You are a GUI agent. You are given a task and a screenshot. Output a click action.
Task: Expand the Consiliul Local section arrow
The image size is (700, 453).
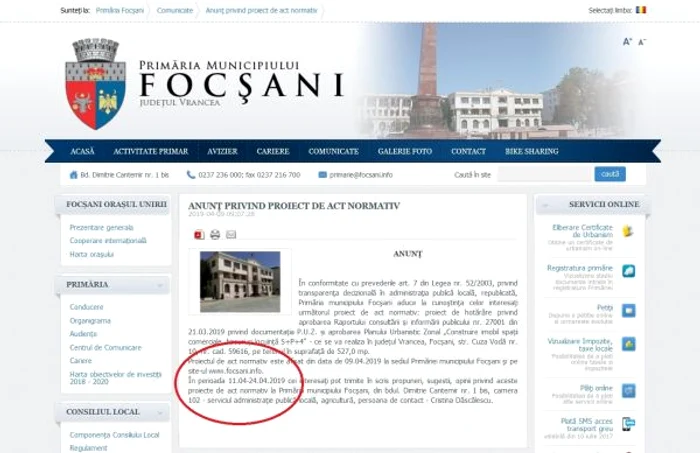pos(159,412)
